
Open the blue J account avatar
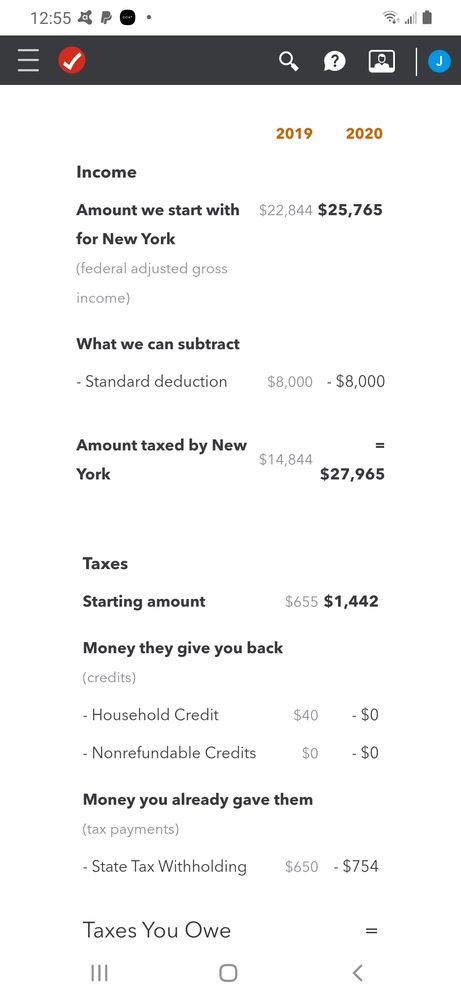coord(439,61)
